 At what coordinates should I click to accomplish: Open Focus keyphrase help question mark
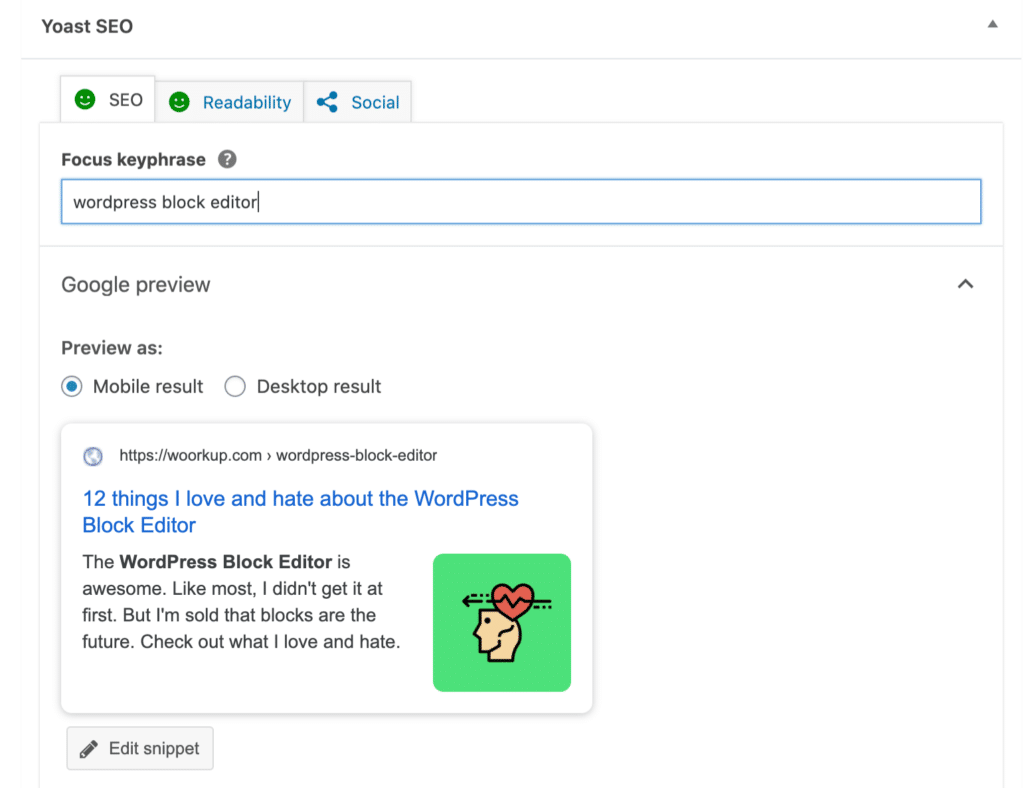(x=227, y=159)
